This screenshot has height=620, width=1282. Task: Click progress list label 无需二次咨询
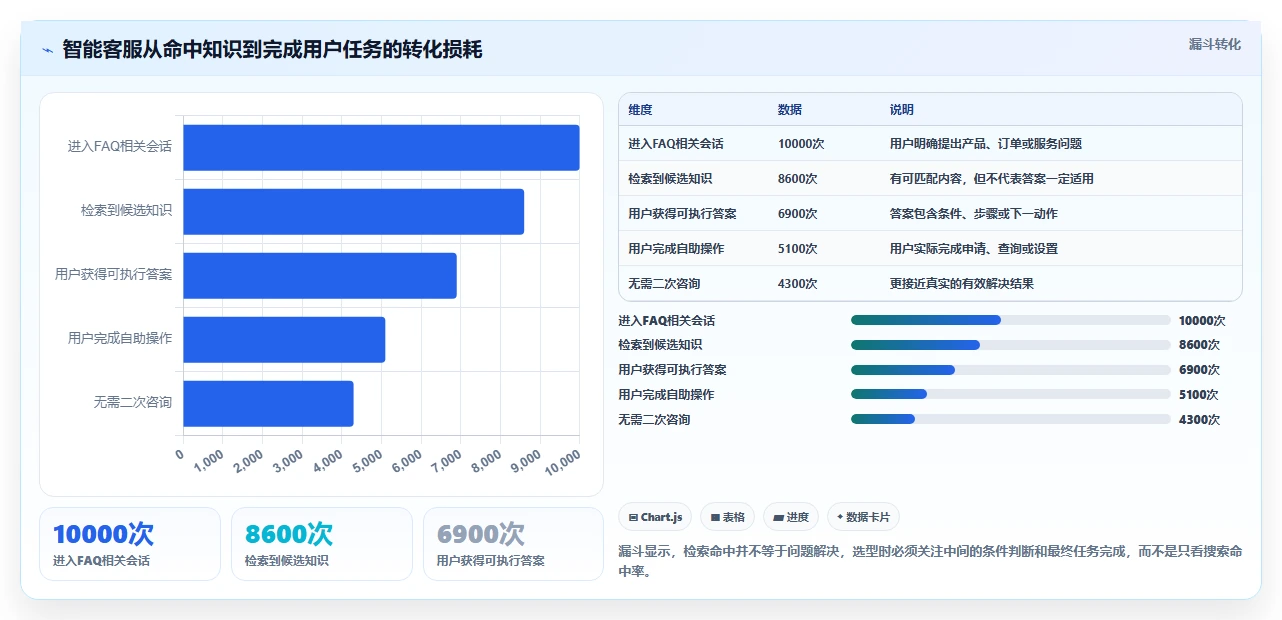[x=654, y=420]
